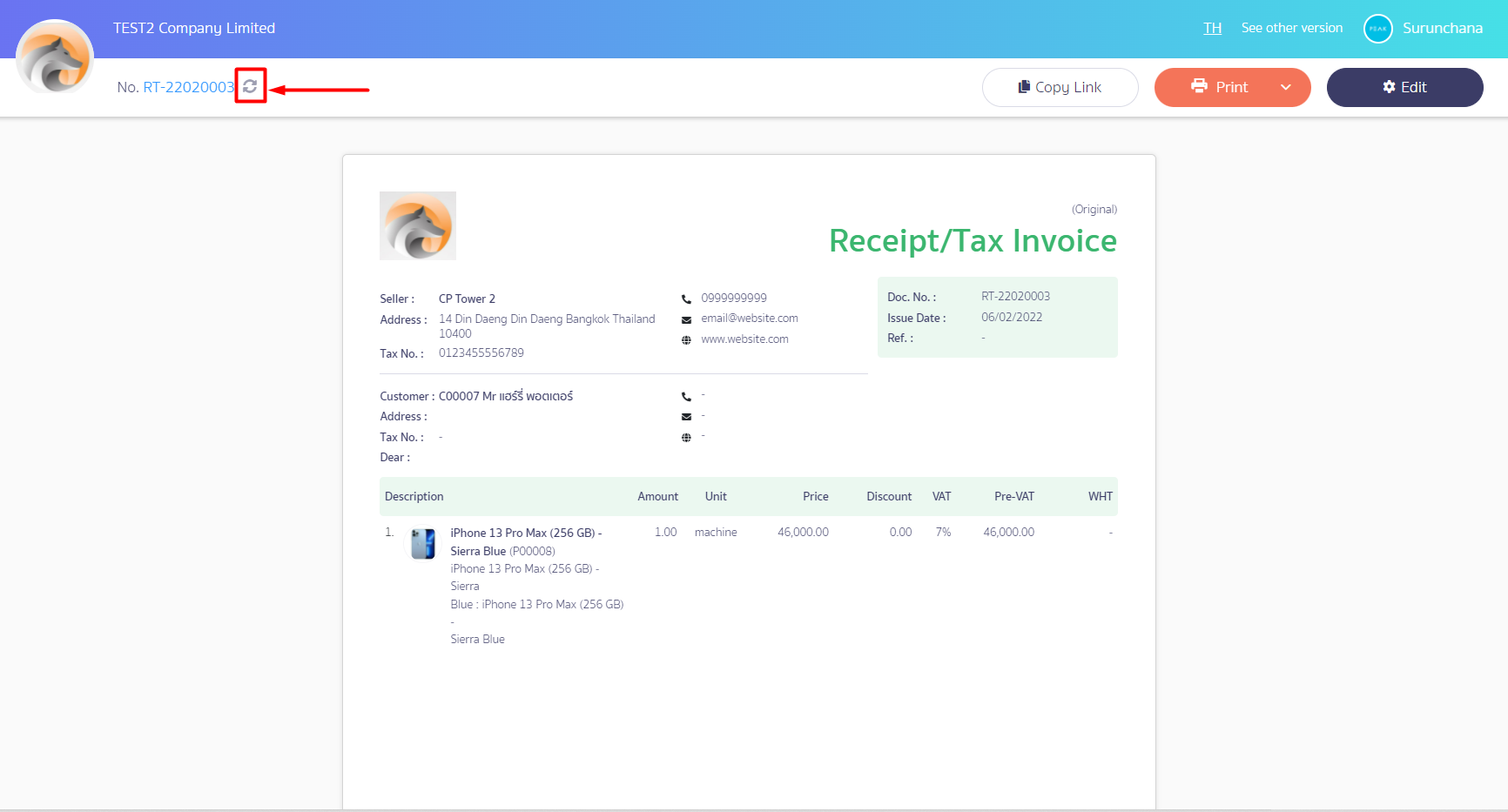The width and height of the screenshot is (1508, 812).
Task: Click the Discount column header
Action: (889, 496)
